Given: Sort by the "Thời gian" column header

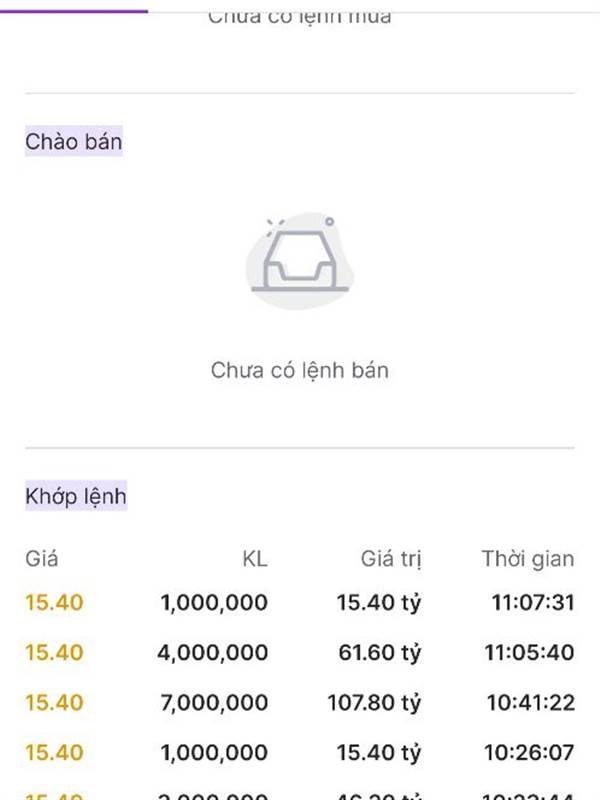Looking at the screenshot, I should pos(527,559).
